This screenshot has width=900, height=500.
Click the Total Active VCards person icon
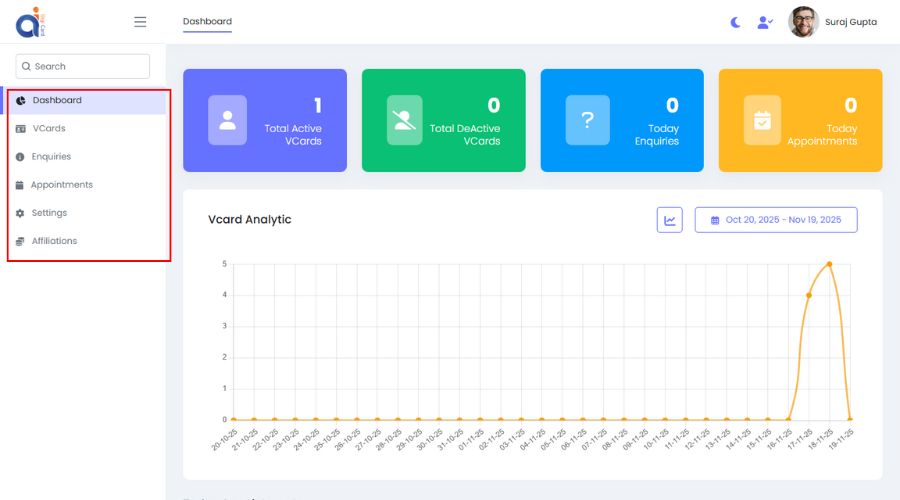(x=227, y=120)
